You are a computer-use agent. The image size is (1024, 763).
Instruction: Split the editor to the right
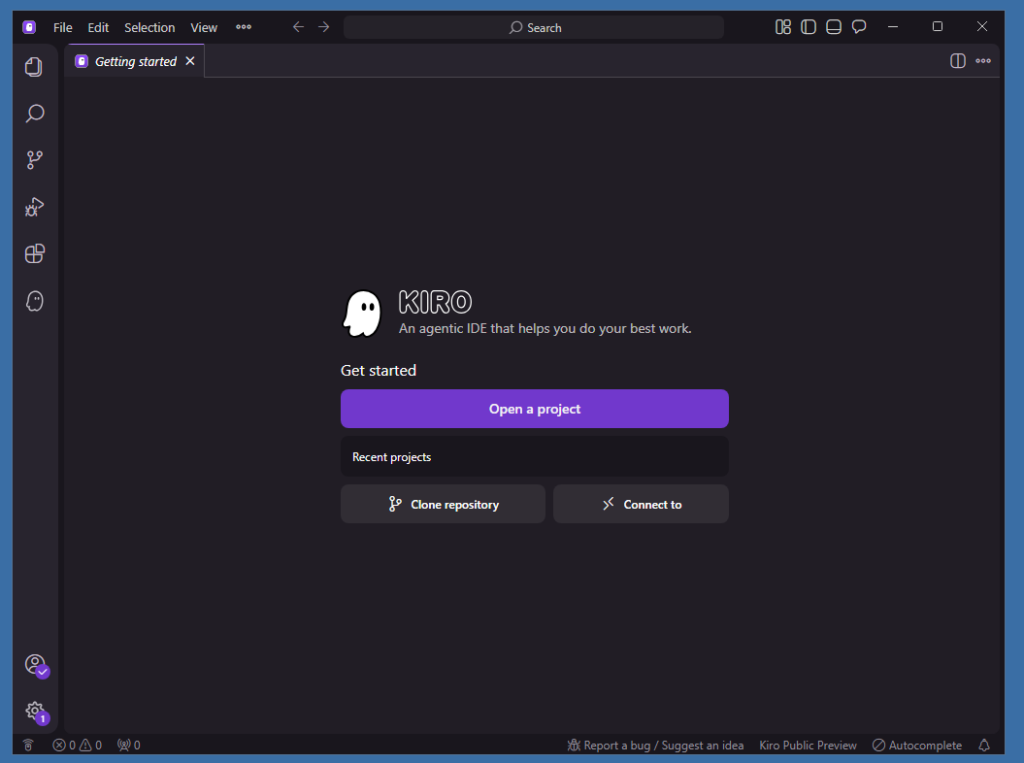coord(958,61)
